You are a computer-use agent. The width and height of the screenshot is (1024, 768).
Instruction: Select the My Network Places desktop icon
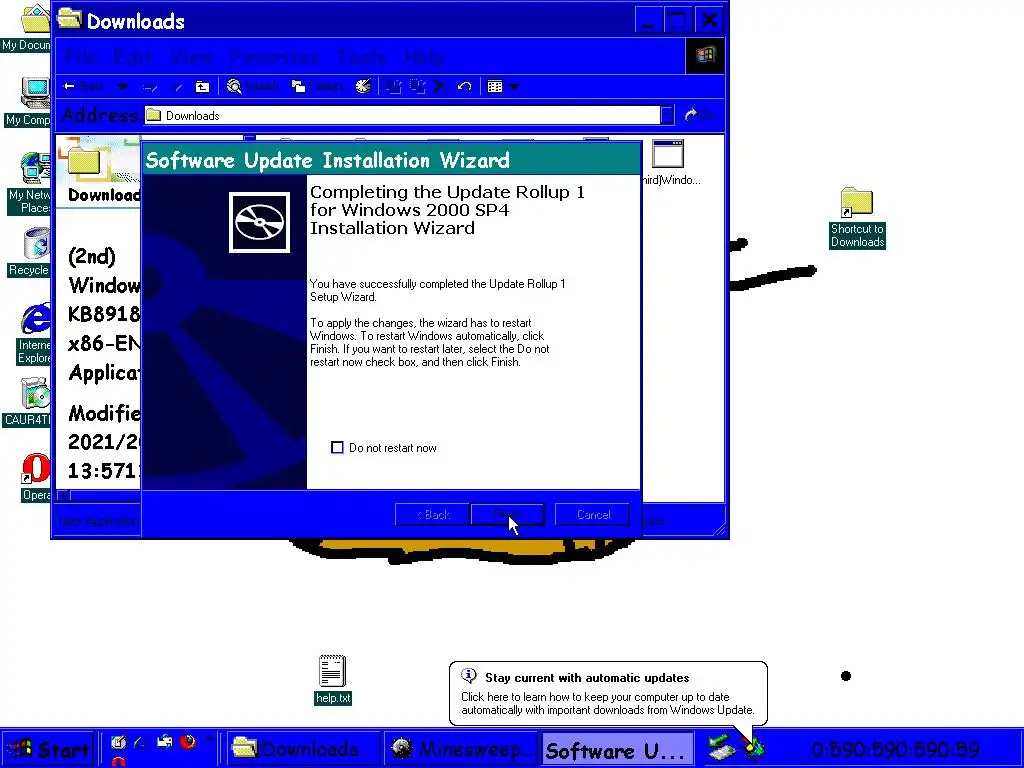point(29,183)
